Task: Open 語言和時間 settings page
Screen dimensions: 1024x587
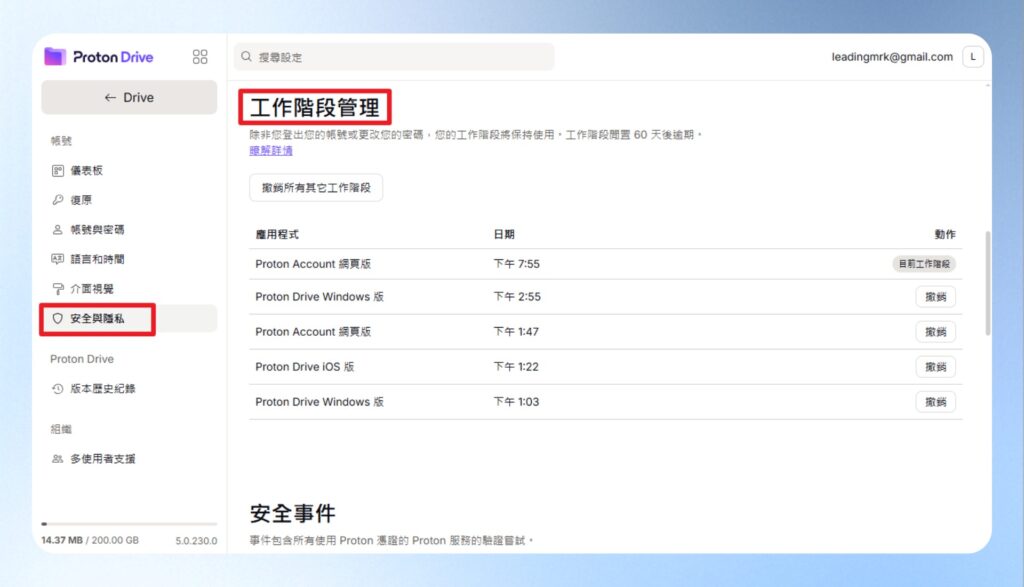Action: point(129,259)
